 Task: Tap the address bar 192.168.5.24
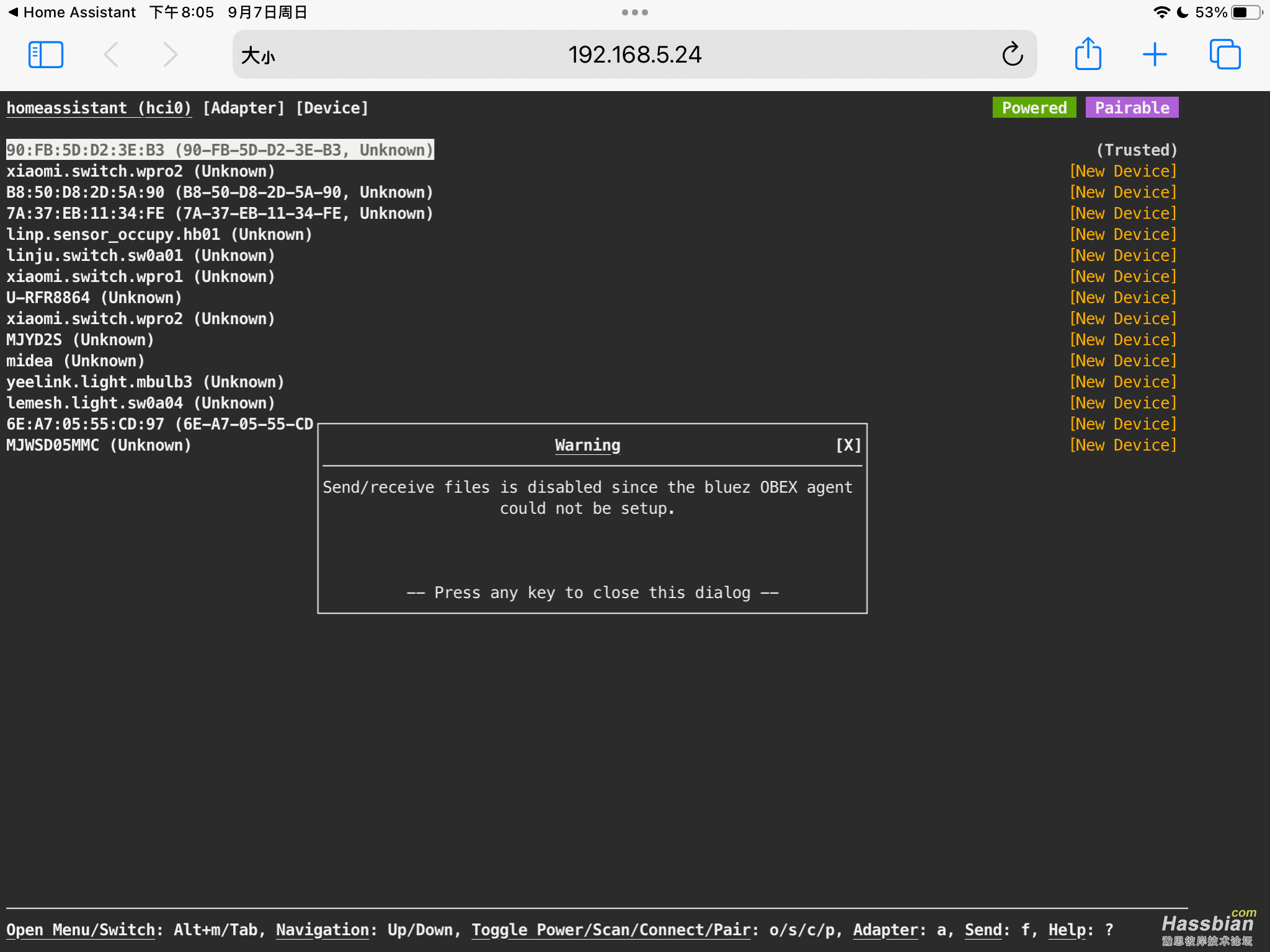point(635,55)
